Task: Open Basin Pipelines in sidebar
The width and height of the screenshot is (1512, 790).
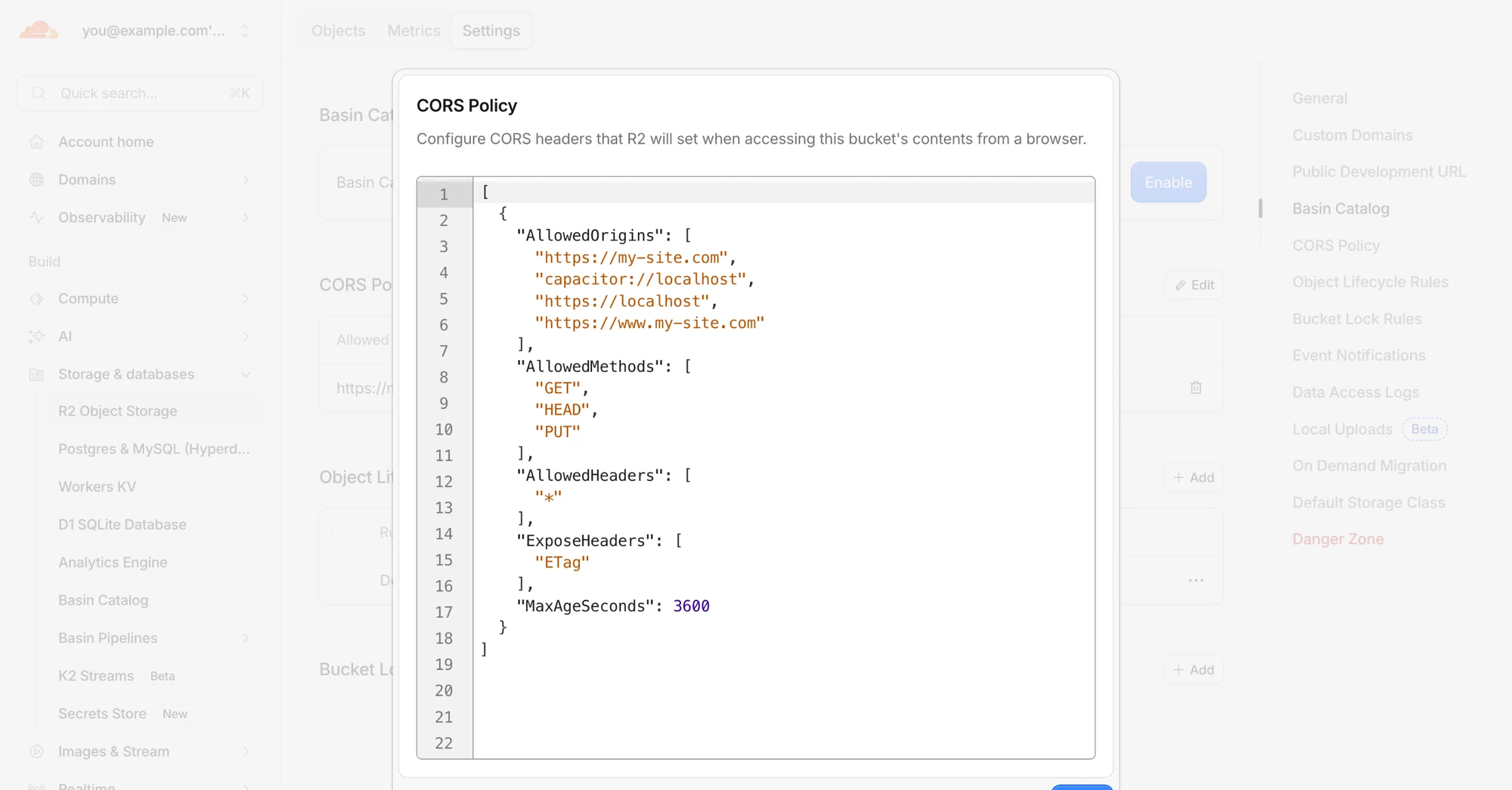Action: (108, 638)
